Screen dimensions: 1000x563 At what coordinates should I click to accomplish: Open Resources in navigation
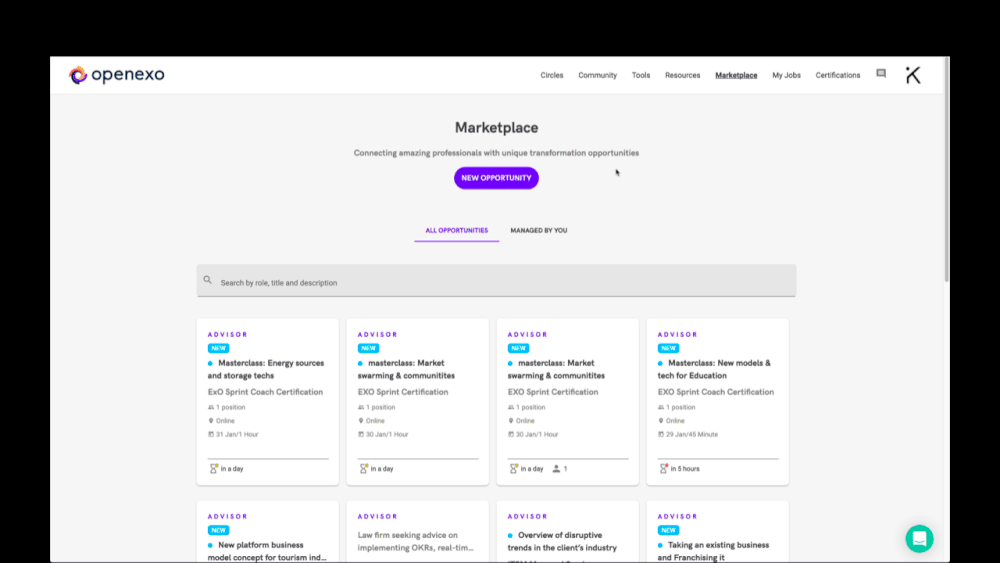point(682,75)
